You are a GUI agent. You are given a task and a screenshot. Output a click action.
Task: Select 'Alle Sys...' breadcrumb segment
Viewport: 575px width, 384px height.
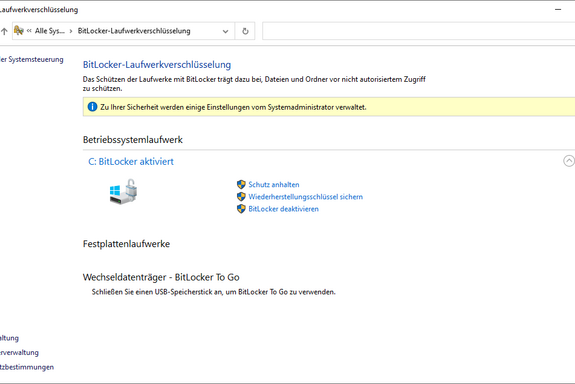point(50,31)
